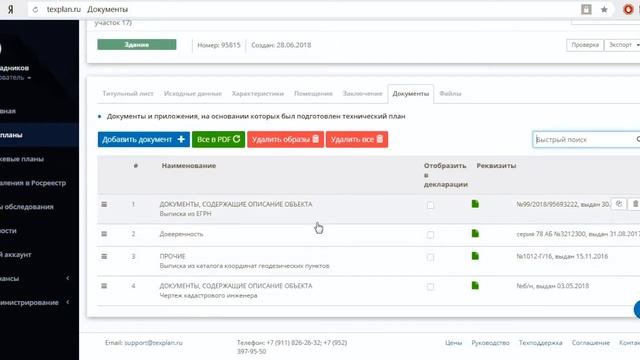640x360 pixels.
Task: Click the Добавить документ button
Action: (144, 139)
